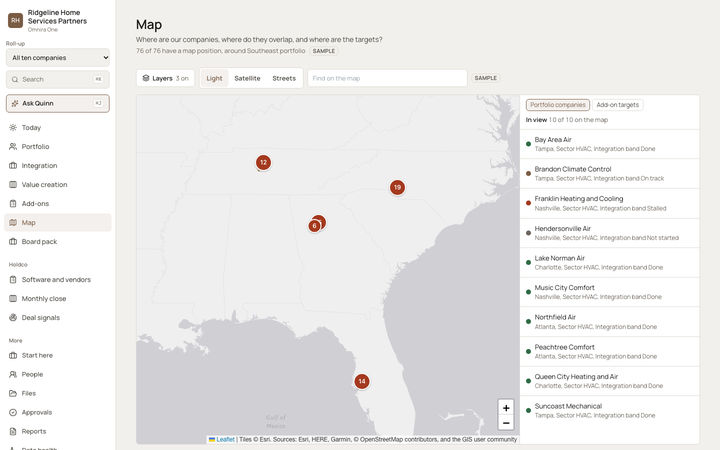Click the red status dot for Franklin Heating
Viewport: 720px width, 450px height.
[x=528, y=203]
